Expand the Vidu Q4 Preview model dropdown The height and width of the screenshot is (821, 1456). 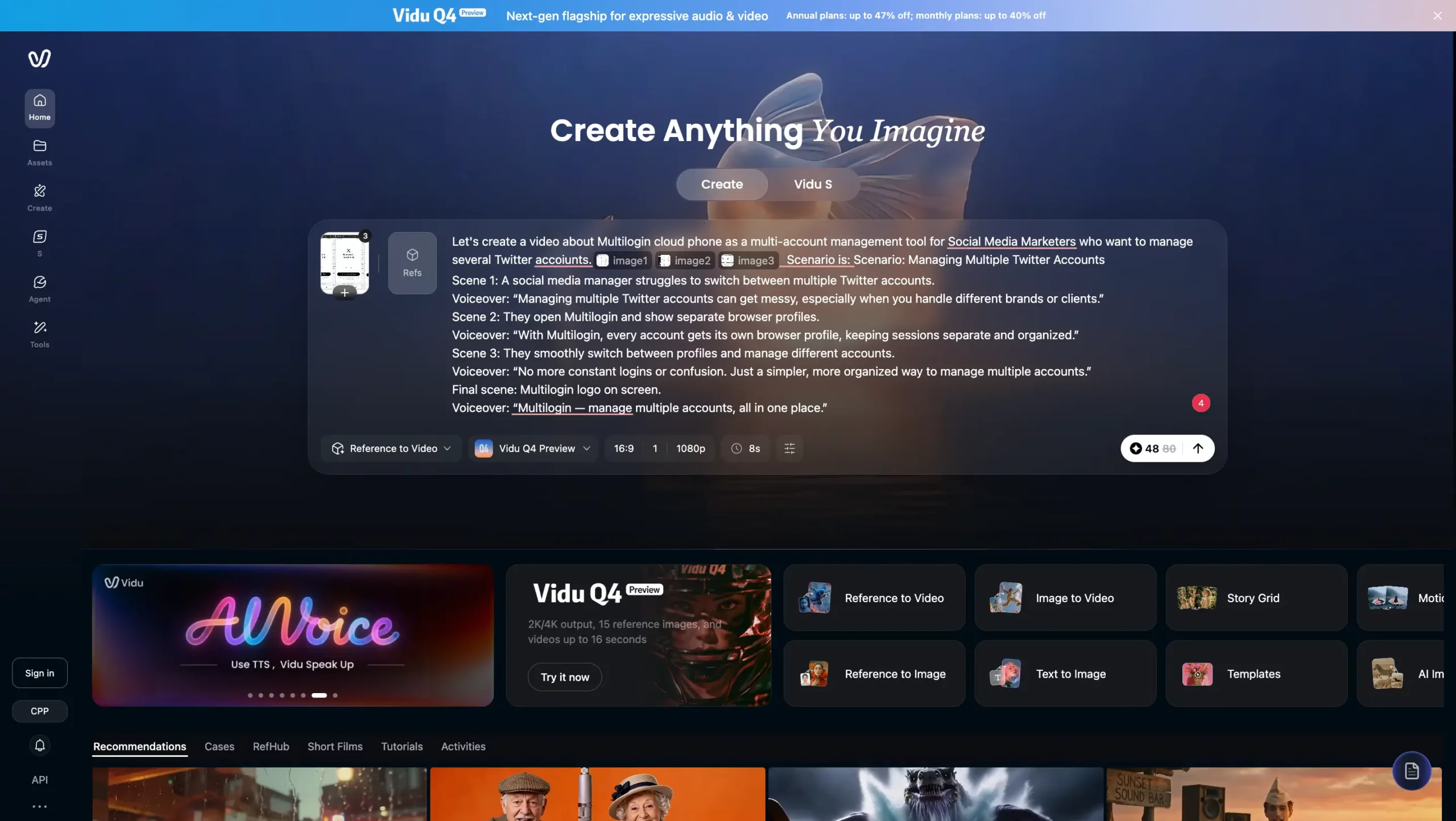pos(533,449)
